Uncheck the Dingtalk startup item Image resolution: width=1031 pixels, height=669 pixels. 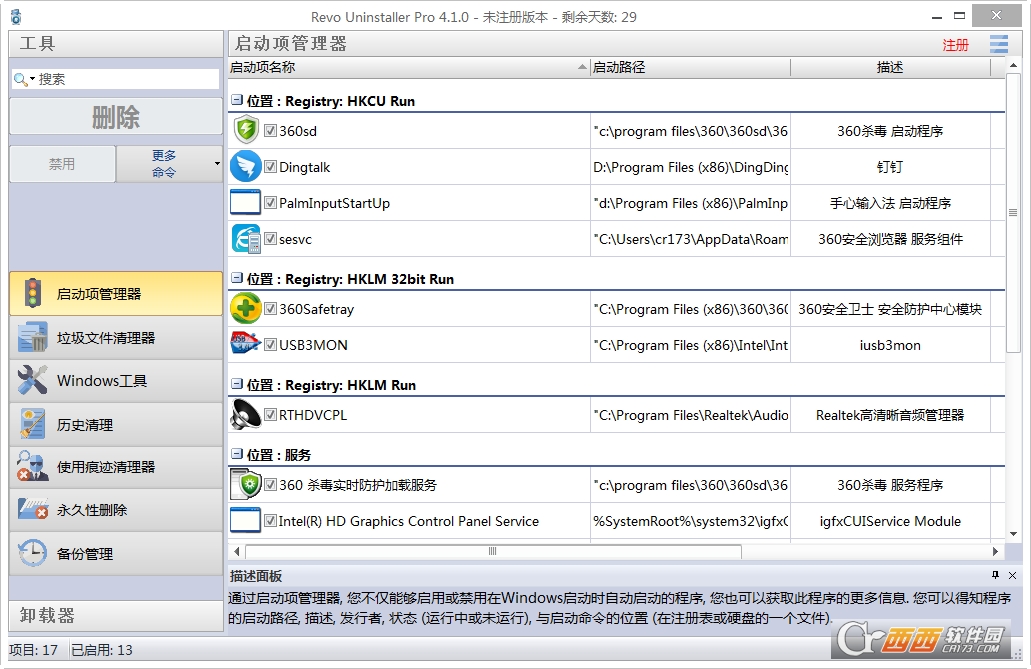coord(270,166)
